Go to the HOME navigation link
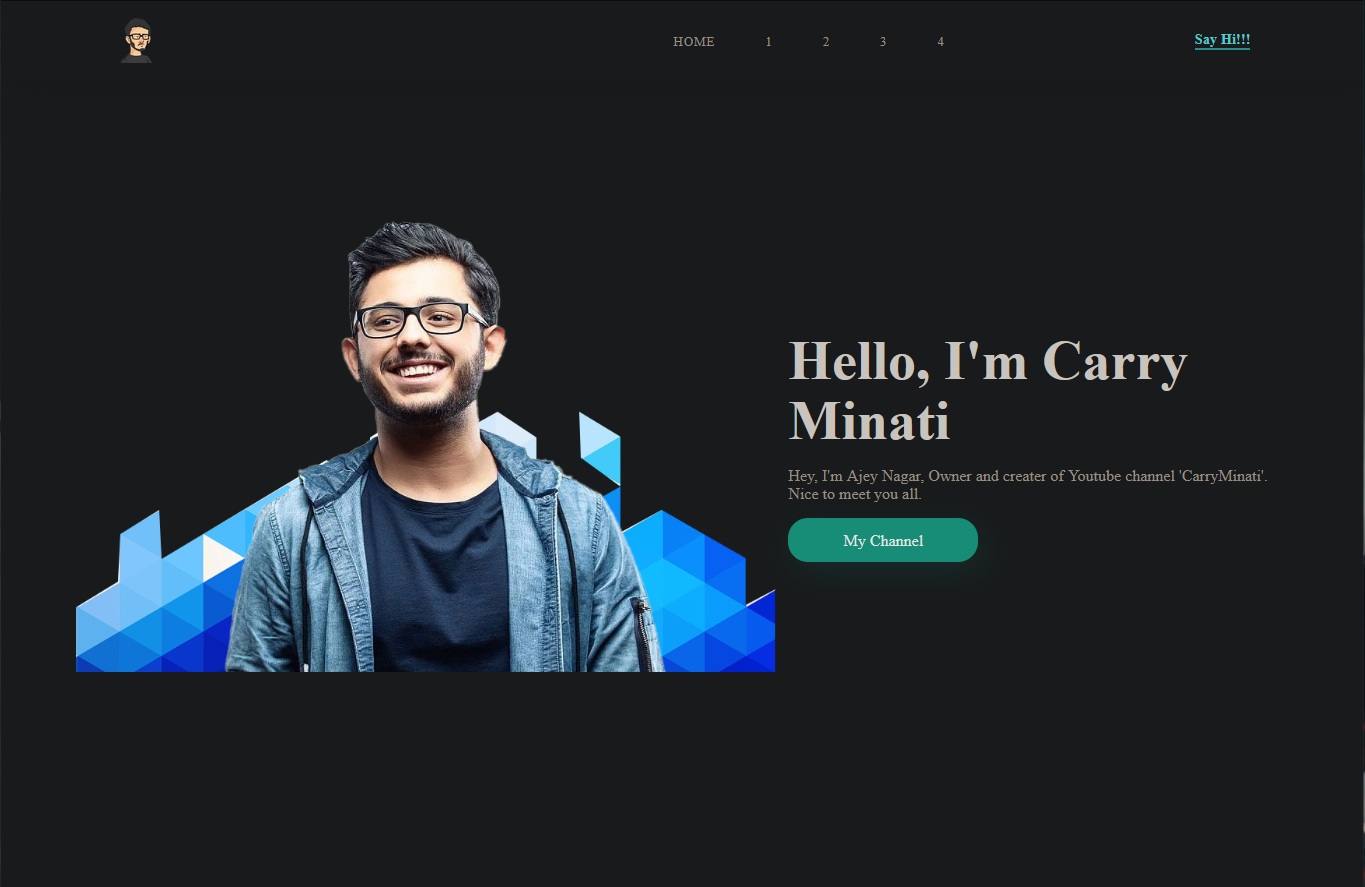This screenshot has width=1365, height=887. pos(693,42)
